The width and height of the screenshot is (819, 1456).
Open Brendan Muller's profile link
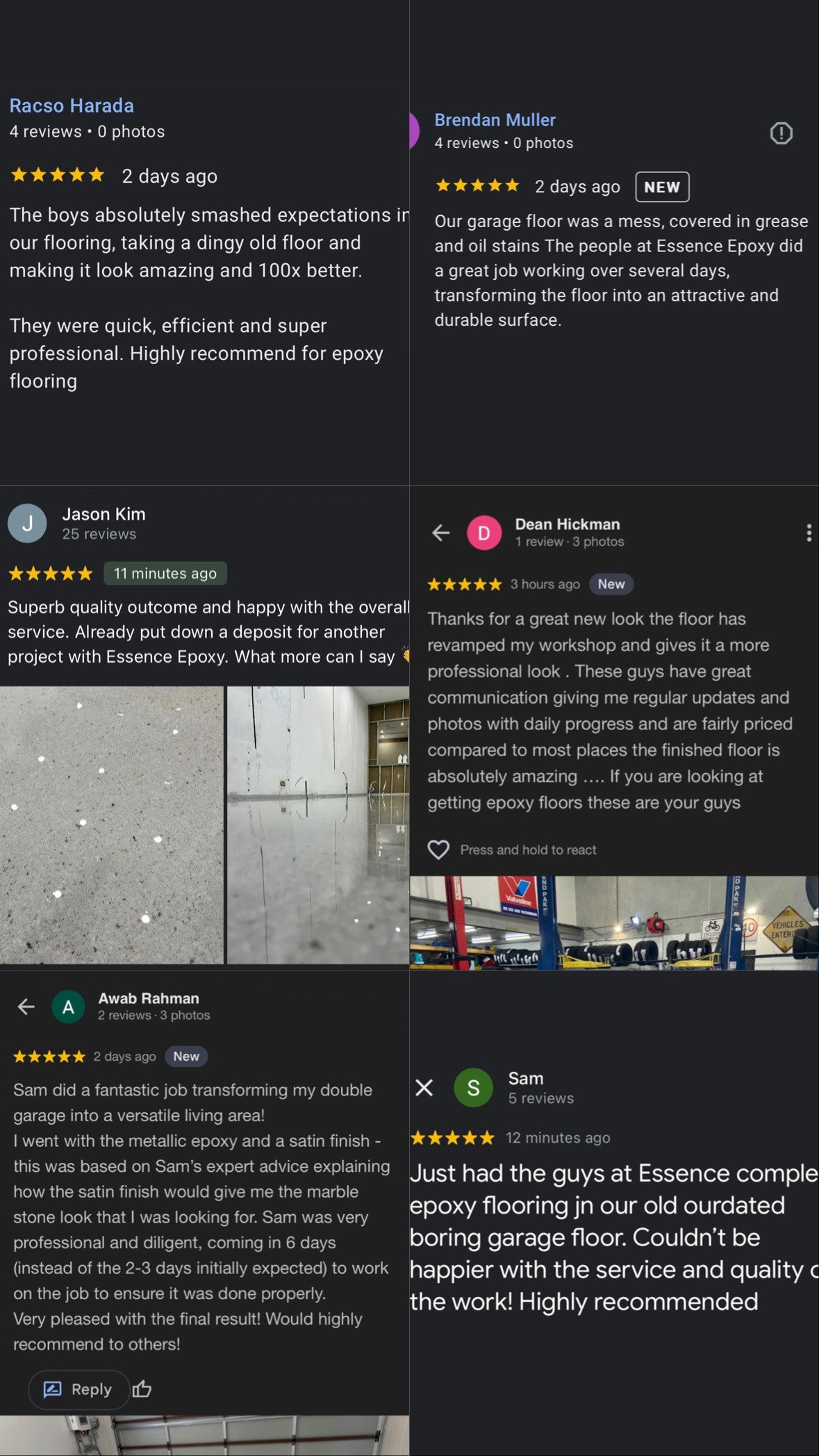coord(495,119)
